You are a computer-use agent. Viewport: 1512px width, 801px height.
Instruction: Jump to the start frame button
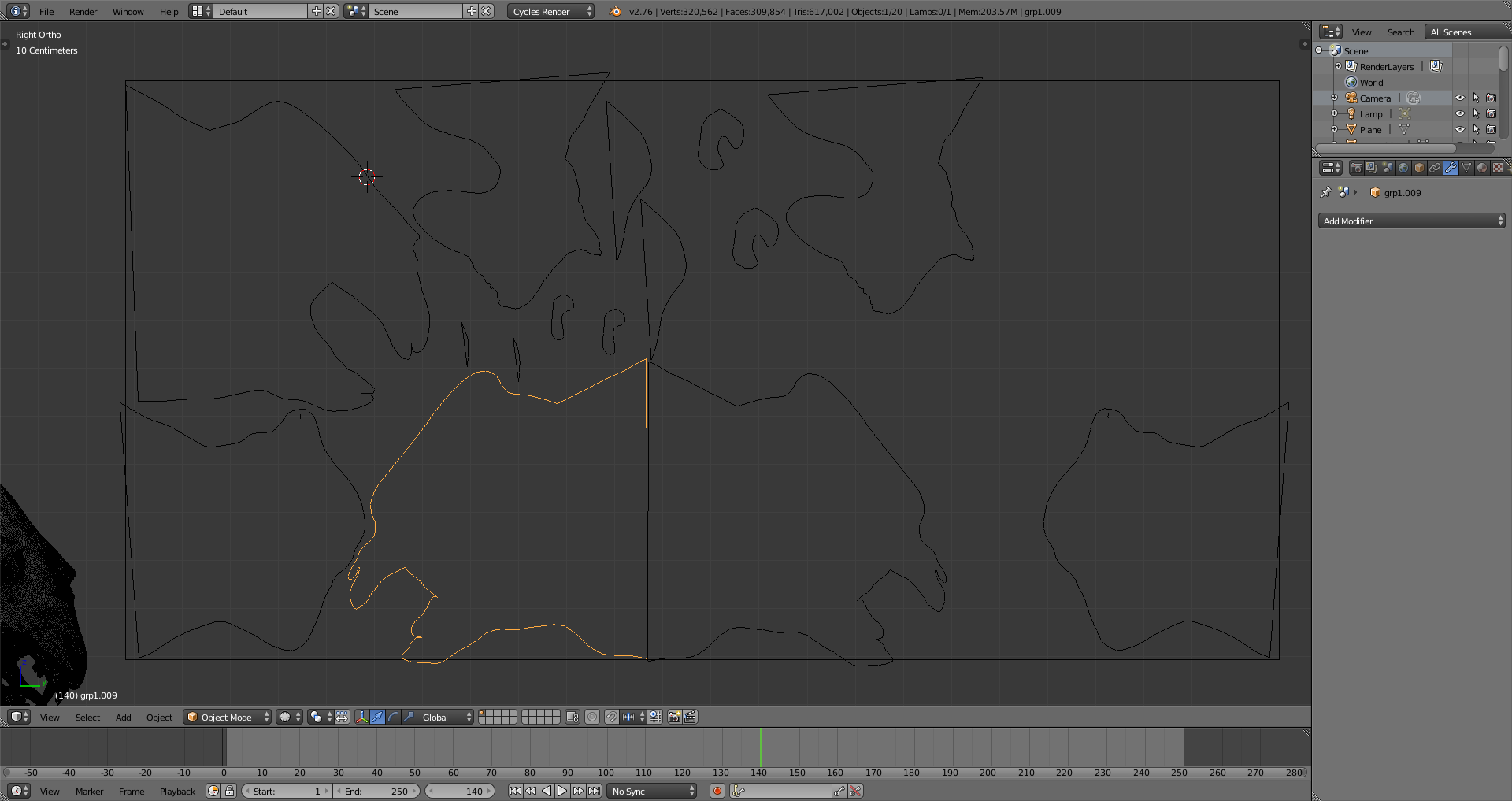click(x=515, y=791)
